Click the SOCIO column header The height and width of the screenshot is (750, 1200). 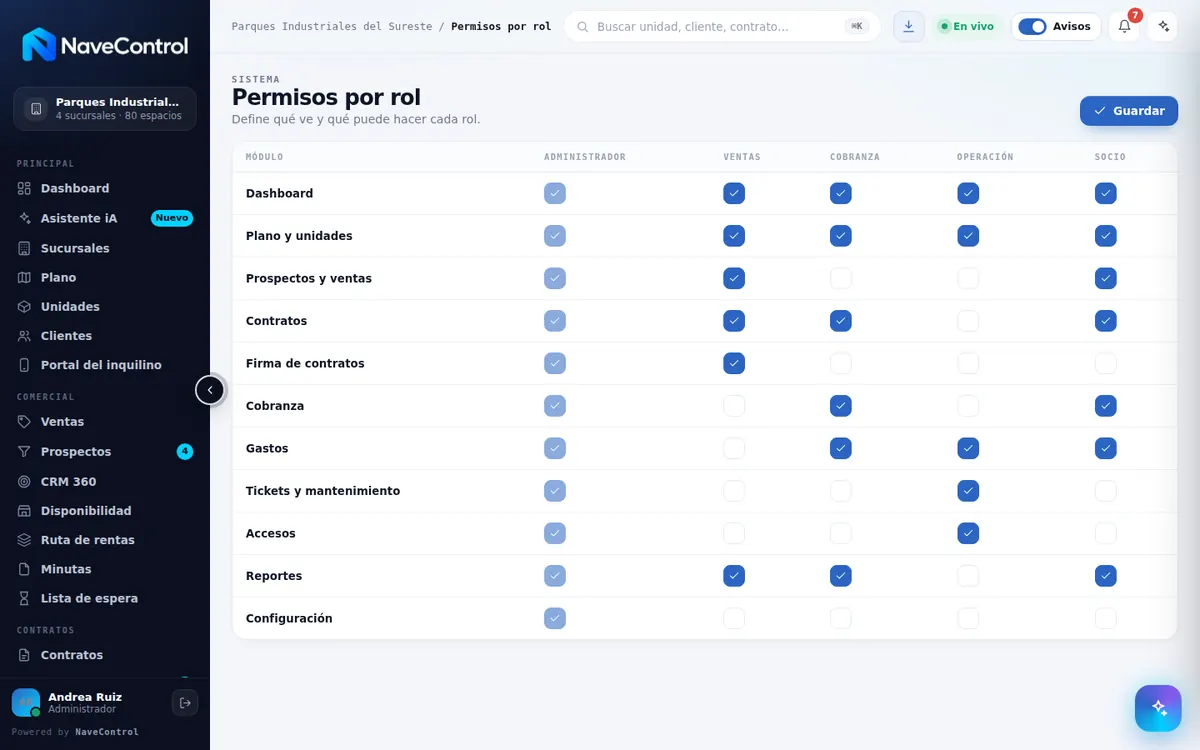(1110, 157)
